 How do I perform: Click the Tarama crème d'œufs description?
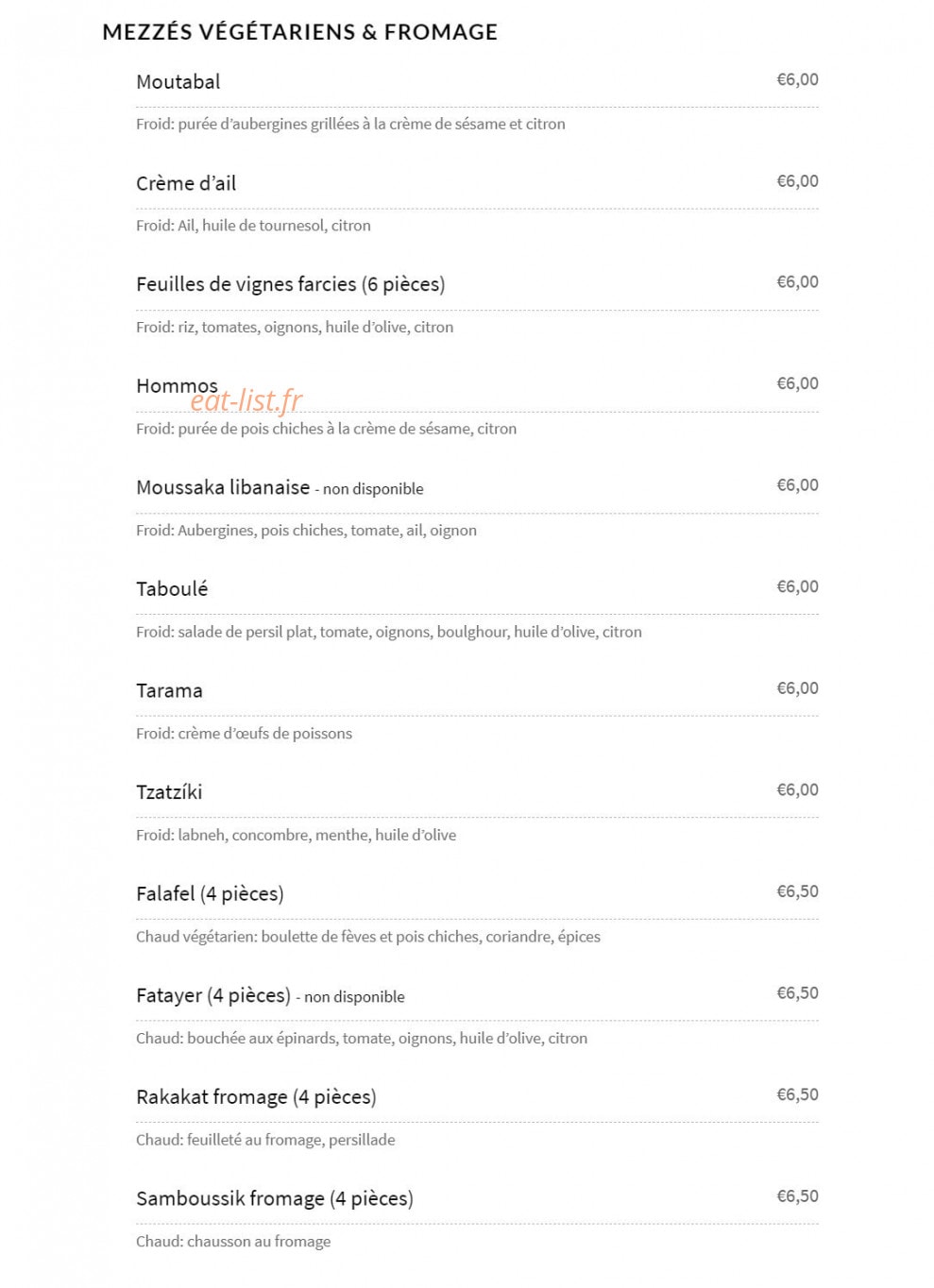click(x=244, y=734)
